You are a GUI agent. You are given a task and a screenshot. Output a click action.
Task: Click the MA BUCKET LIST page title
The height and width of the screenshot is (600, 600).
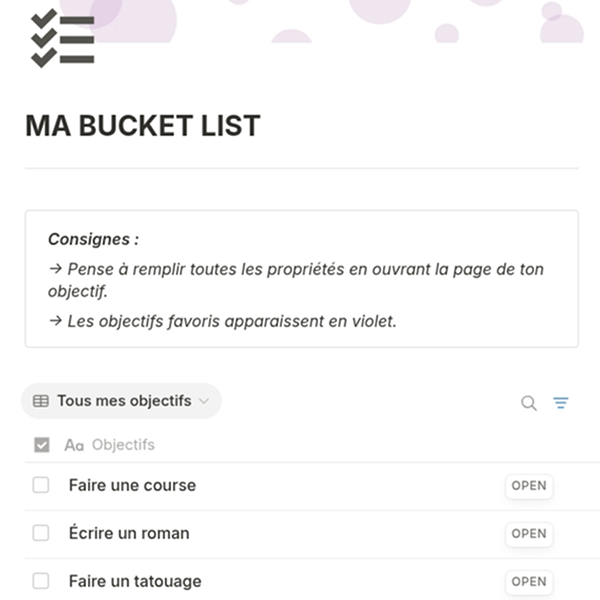(143, 126)
